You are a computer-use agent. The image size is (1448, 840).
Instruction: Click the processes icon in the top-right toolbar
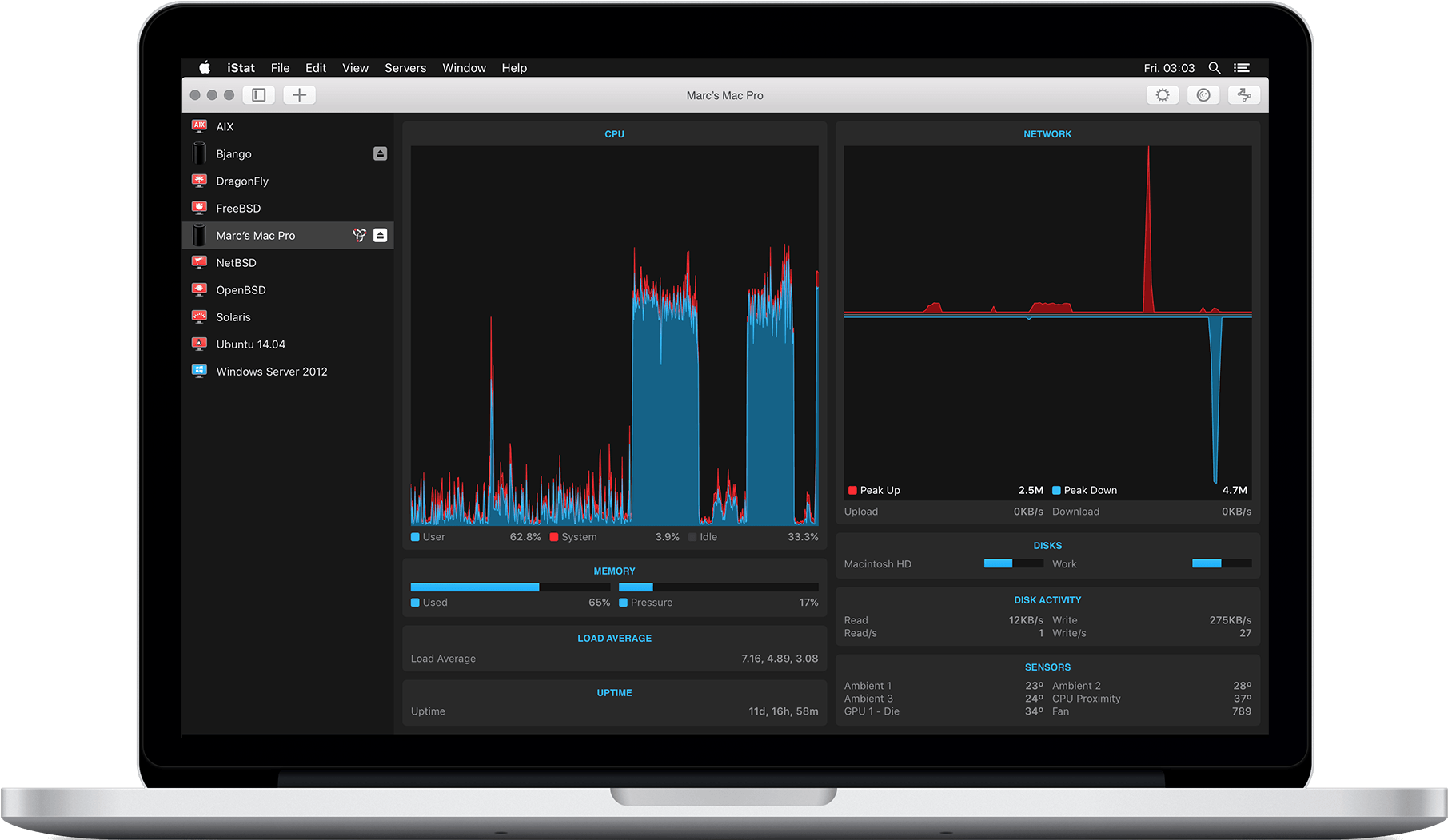(x=1244, y=94)
